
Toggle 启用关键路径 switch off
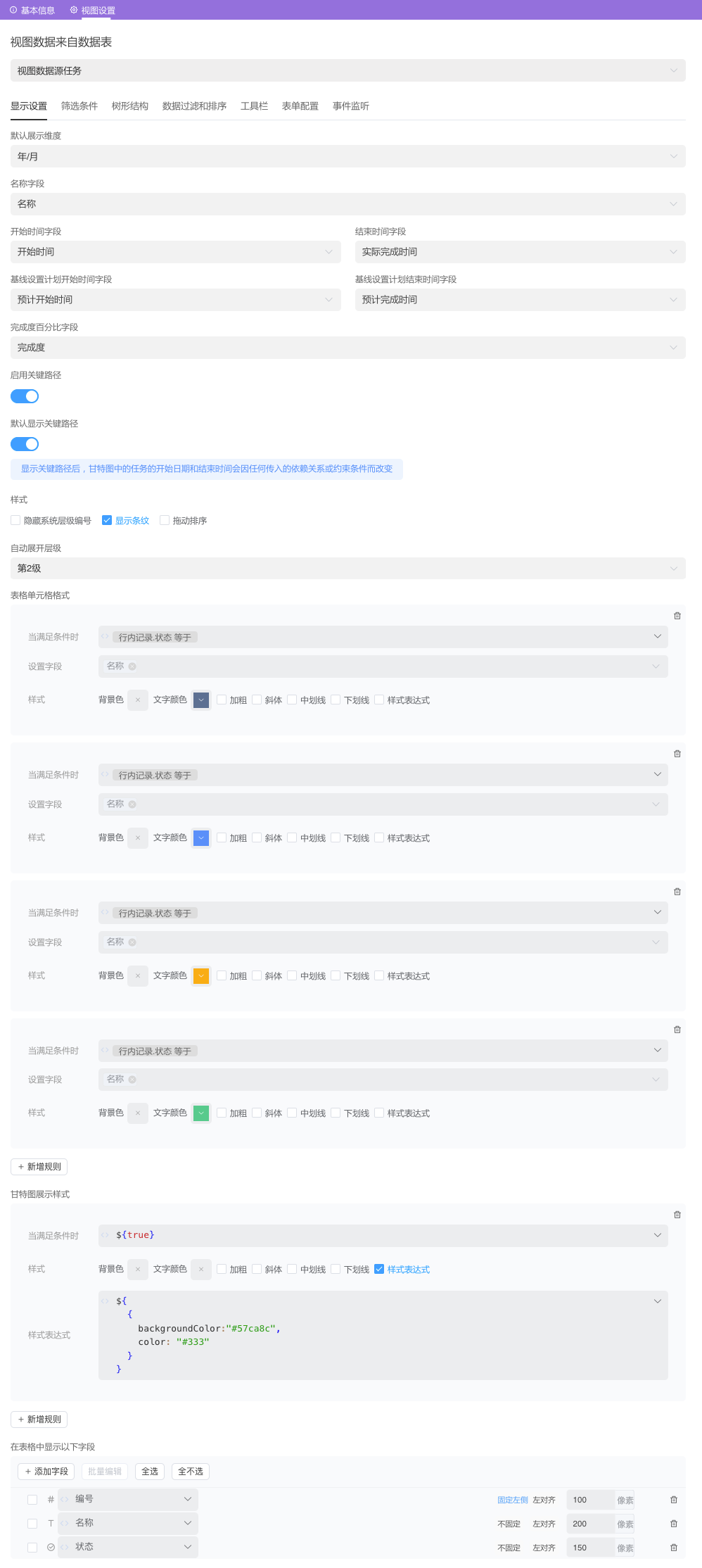(25, 396)
